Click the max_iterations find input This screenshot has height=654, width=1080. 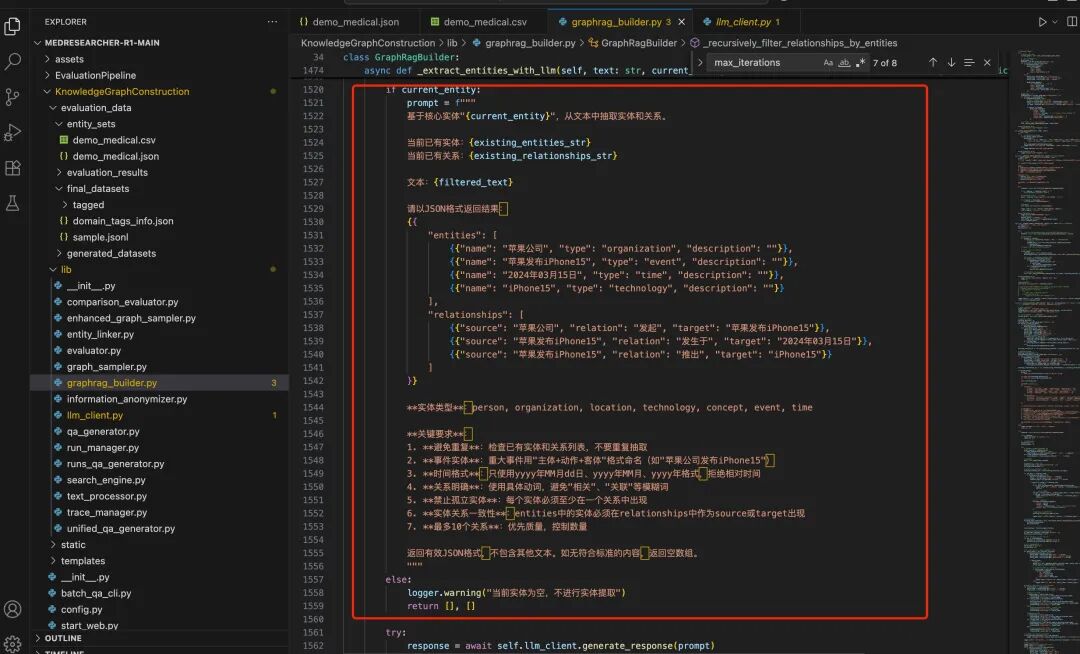click(765, 63)
